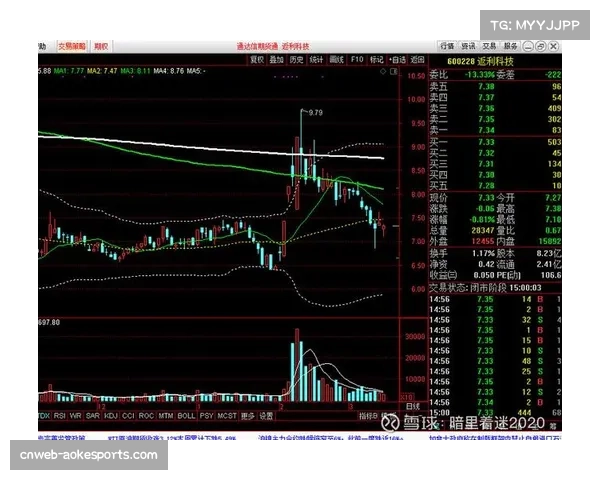Click the 标记 toolbar button
The image size is (600, 480).
coord(377,59)
